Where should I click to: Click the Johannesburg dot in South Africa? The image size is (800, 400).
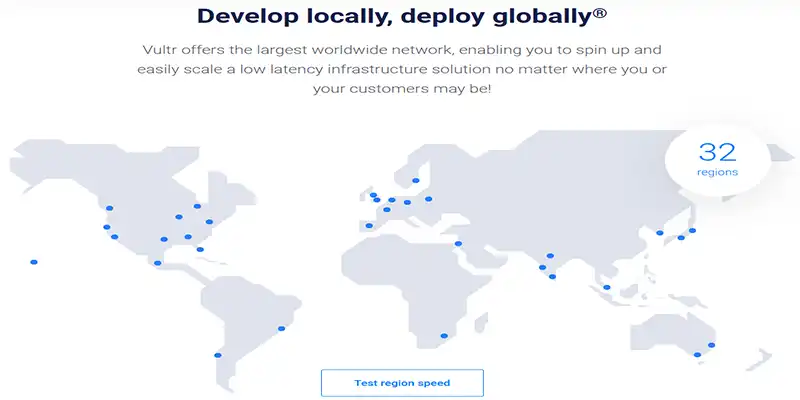coord(443,336)
